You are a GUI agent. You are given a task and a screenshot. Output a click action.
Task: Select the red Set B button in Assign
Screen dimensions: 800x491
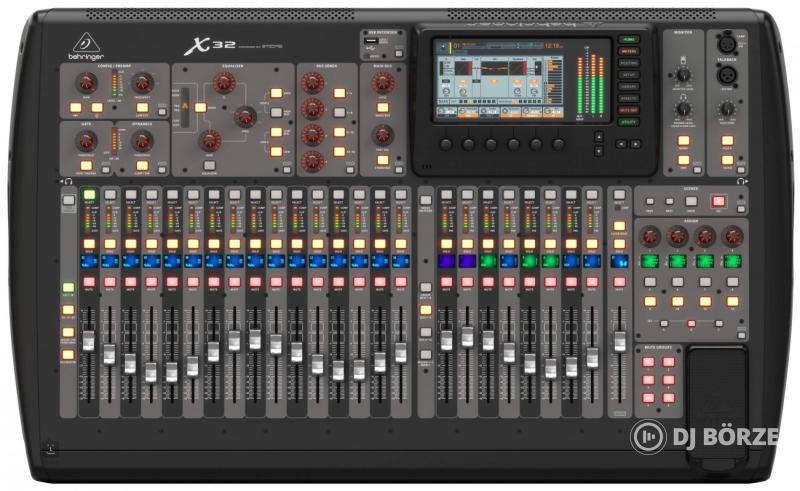(x=691, y=324)
